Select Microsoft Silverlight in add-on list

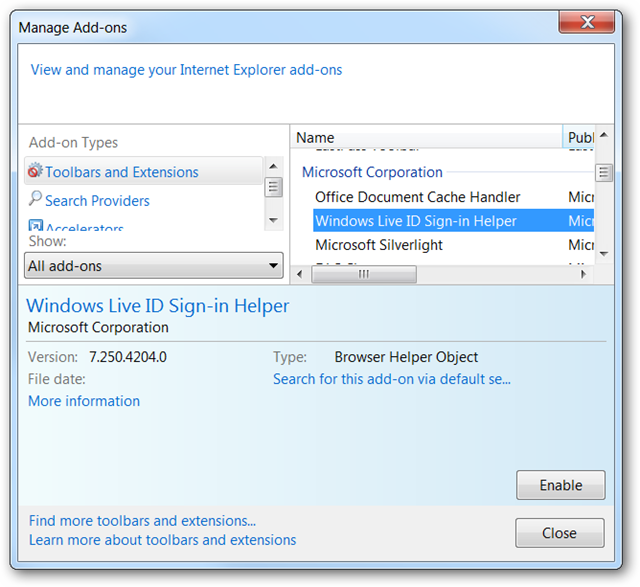(x=378, y=245)
